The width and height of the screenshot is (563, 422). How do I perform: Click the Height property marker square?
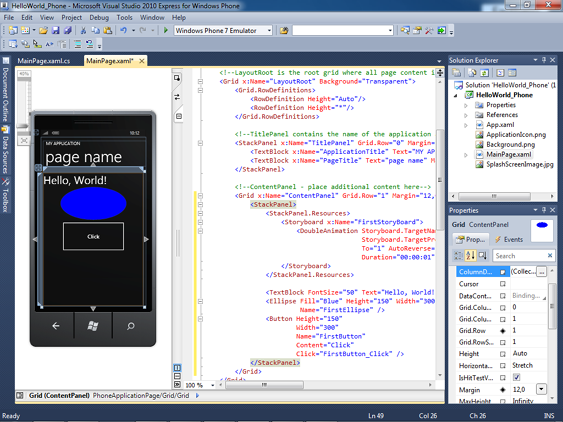pyautogui.click(x=503, y=354)
